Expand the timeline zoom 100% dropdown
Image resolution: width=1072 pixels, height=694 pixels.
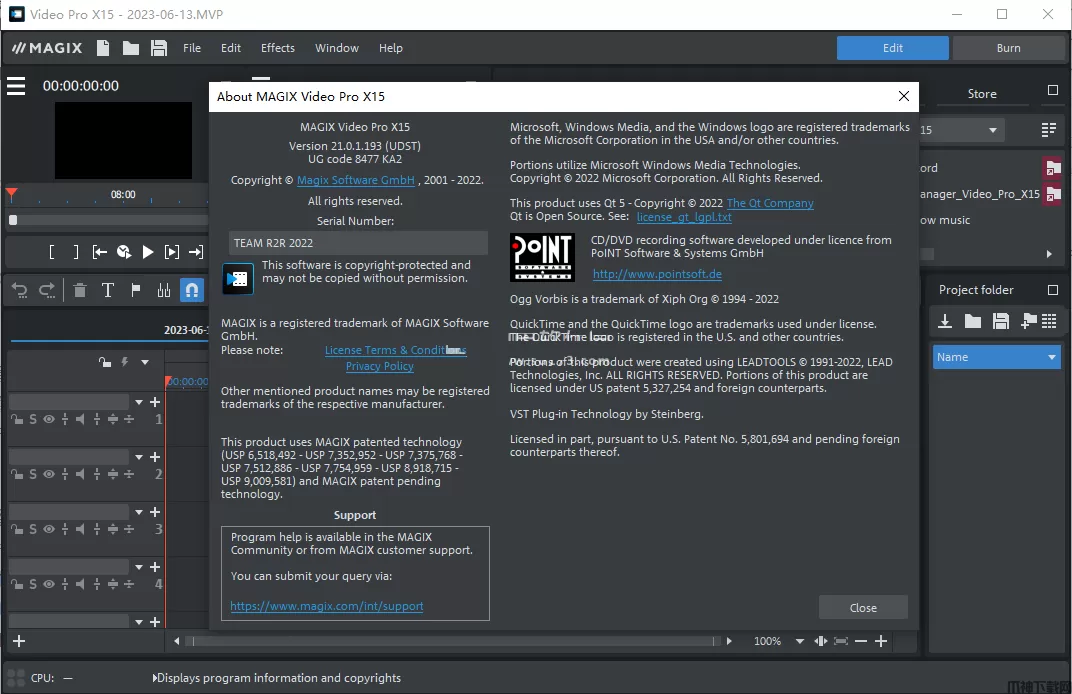pos(799,641)
